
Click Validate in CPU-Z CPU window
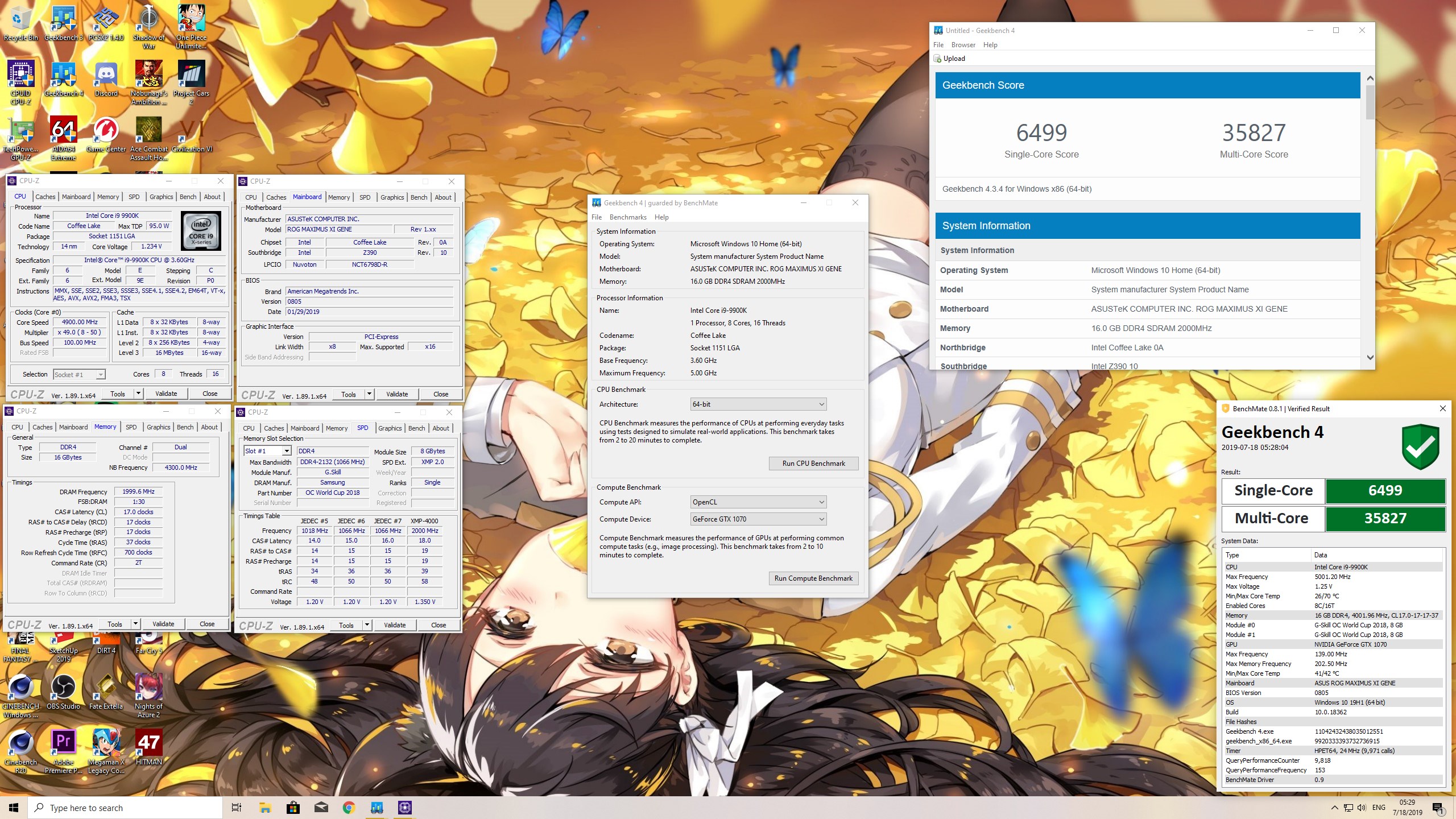pyautogui.click(x=166, y=394)
